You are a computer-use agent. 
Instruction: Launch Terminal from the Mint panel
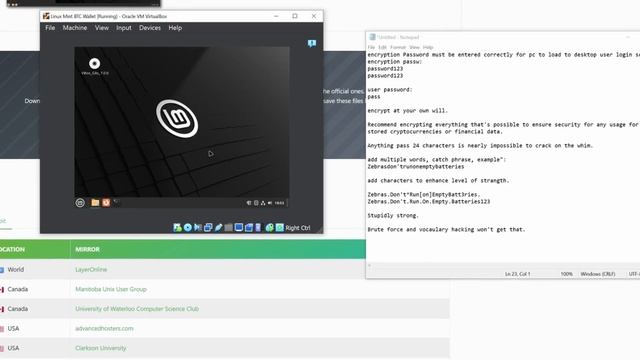pos(116,202)
